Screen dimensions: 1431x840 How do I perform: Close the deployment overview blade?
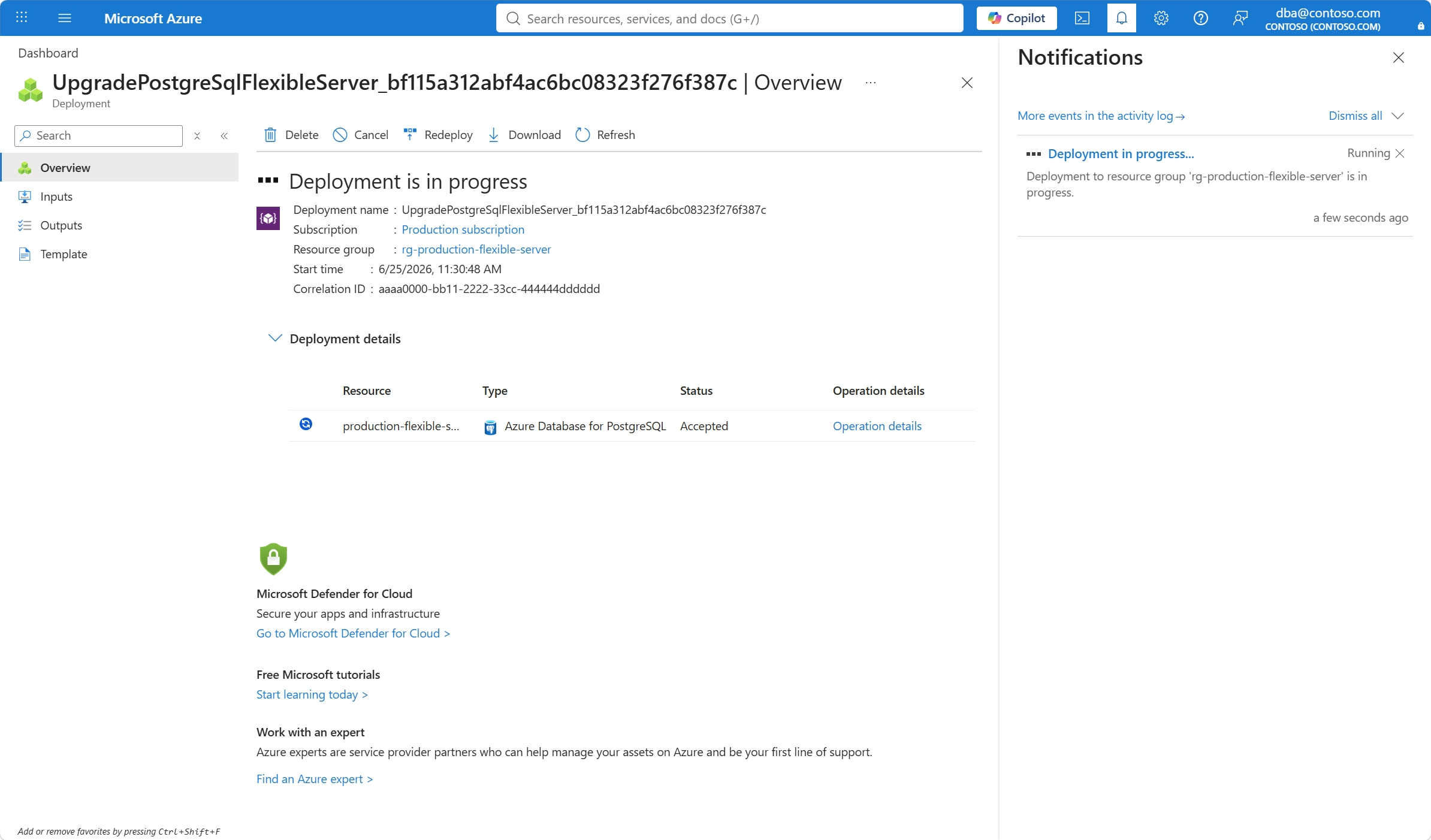tap(967, 83)
